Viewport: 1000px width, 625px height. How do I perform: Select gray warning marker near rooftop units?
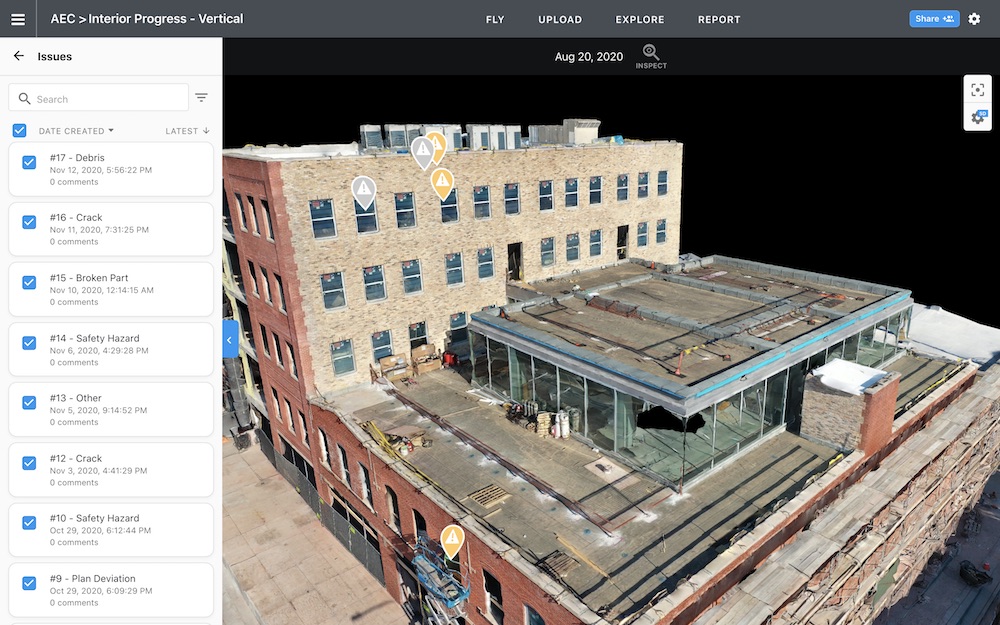coord(422,152)
